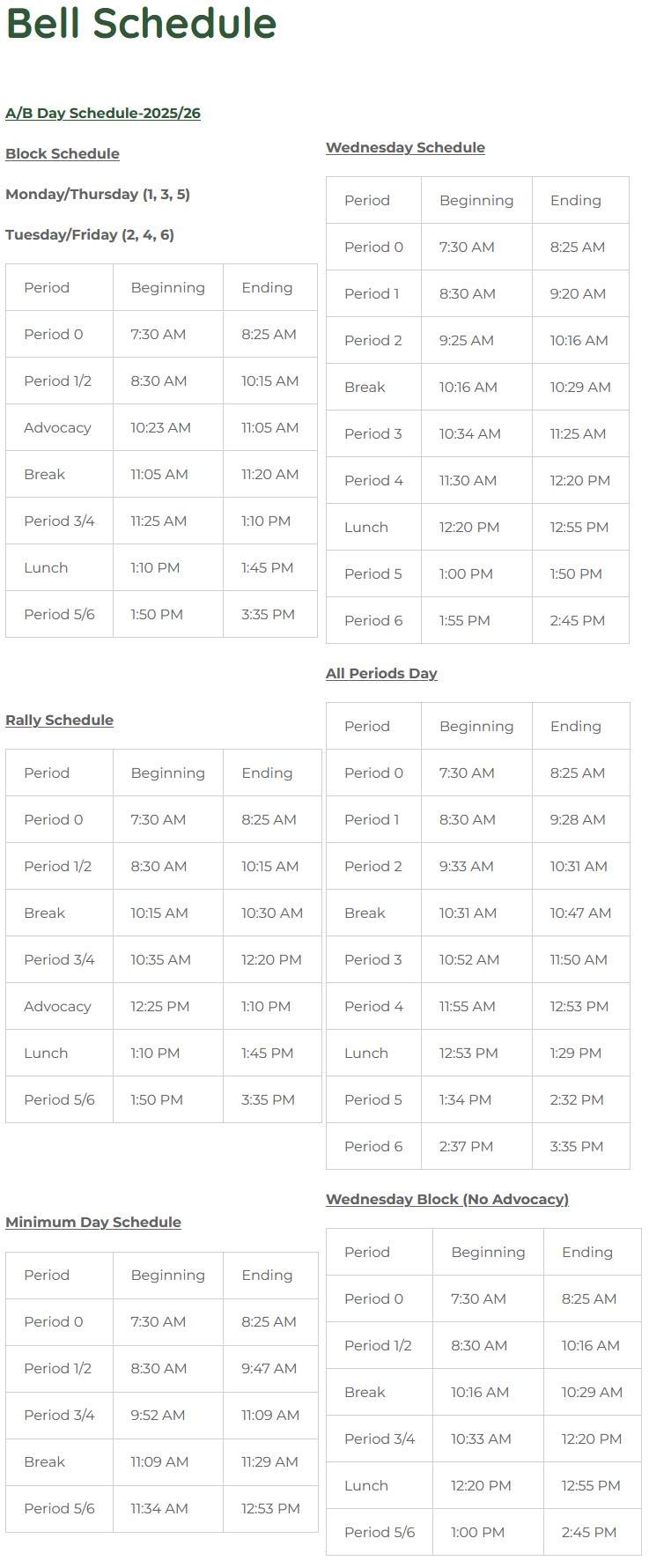Select the Rally Schedule heading link
Image resolution: width=649 pixels, height=1568 pixels.
coord(59,721)
